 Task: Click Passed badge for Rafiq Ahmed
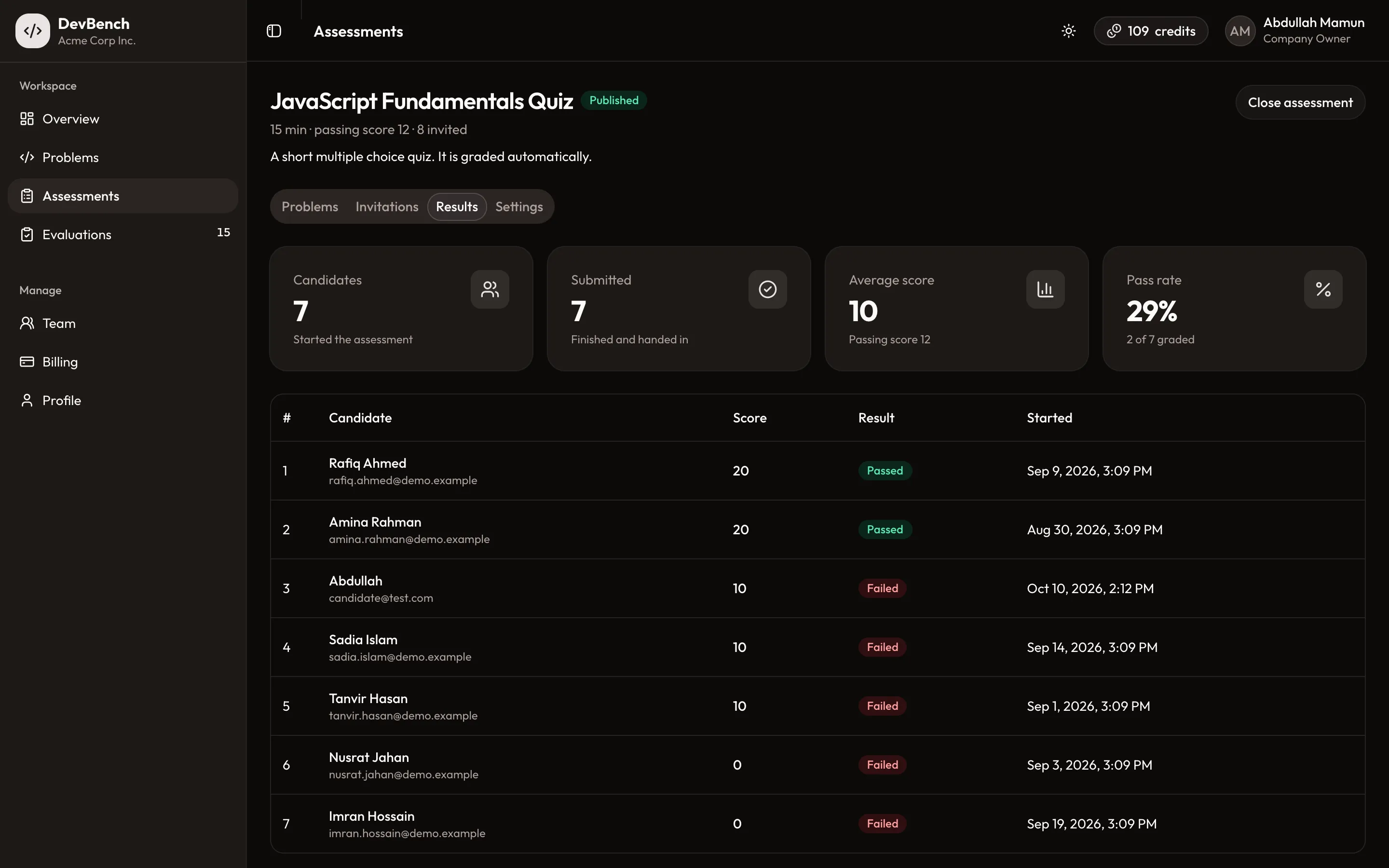tap(885, 471)
